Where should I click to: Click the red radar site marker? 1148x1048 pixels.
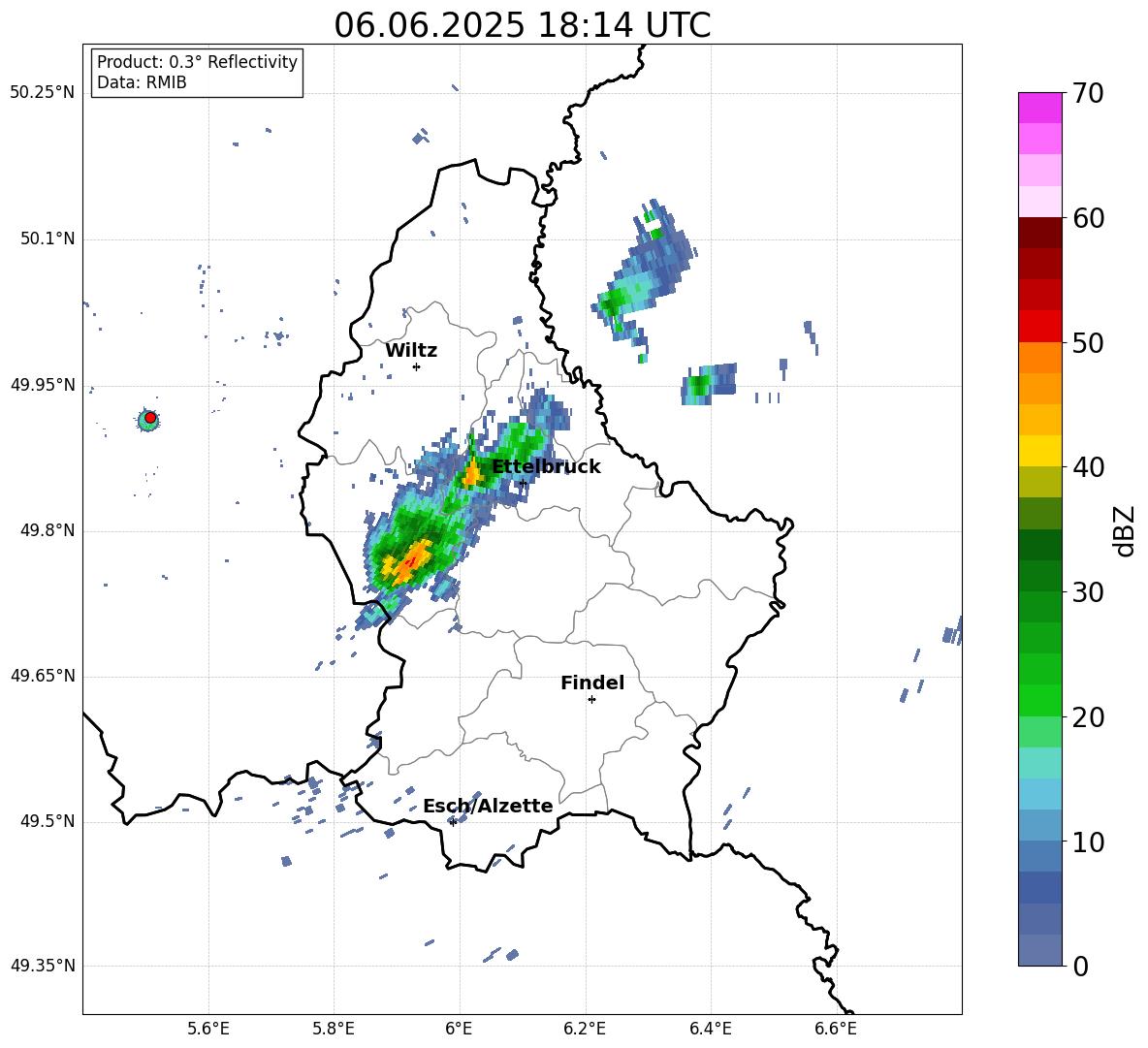click(150, 418)
